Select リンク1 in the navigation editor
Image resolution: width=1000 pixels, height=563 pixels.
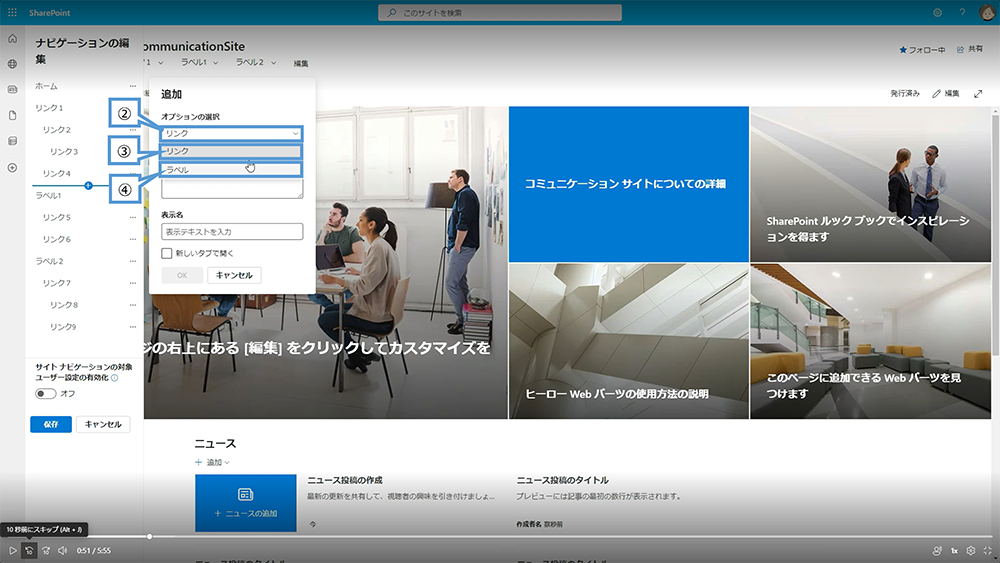(49, 108)
